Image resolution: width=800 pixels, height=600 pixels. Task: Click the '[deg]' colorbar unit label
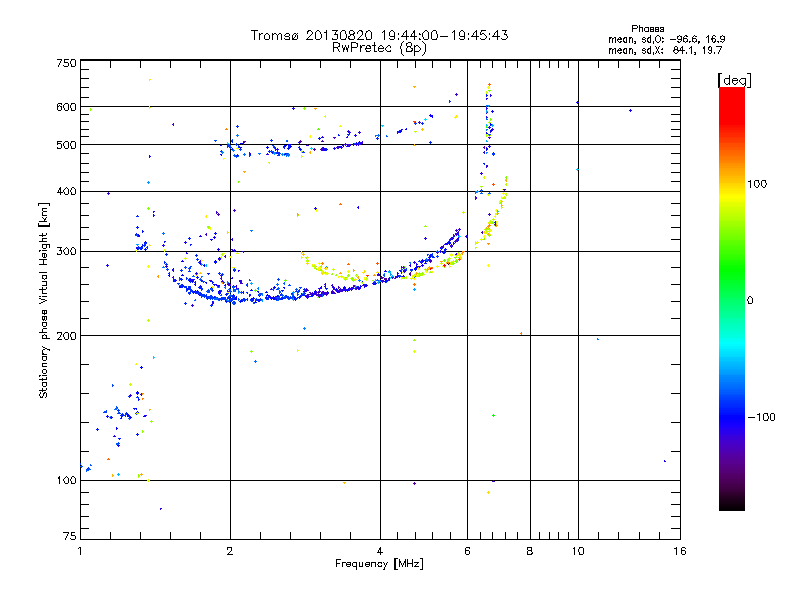[x=734, y=80]
